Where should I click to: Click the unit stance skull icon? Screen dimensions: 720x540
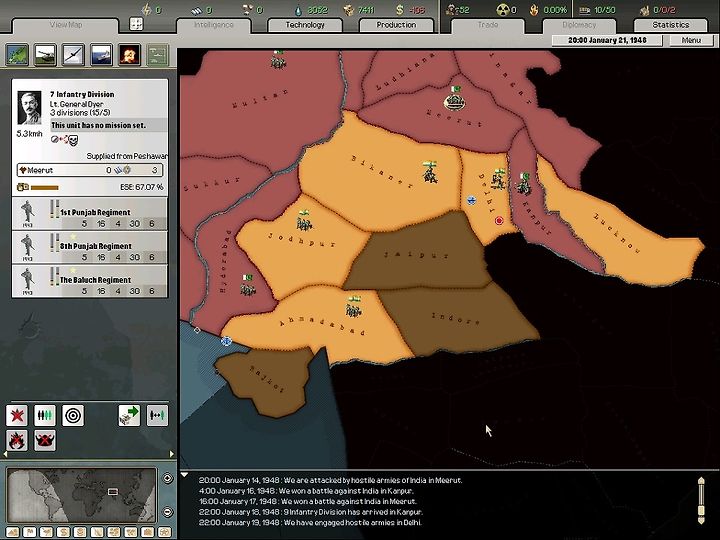[x=73, y=140]
